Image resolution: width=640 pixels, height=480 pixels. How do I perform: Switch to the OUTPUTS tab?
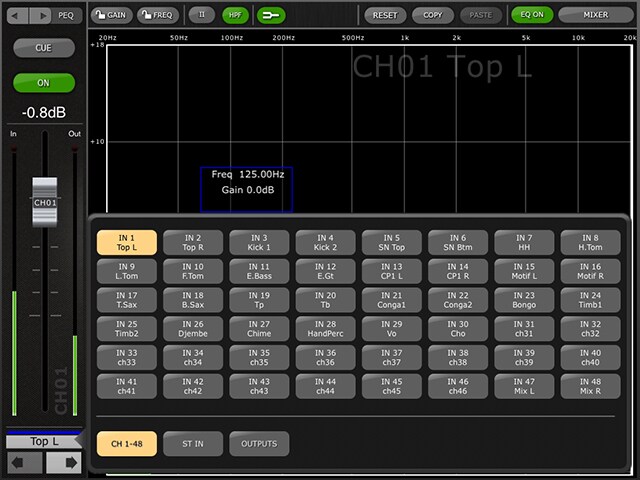259,443
